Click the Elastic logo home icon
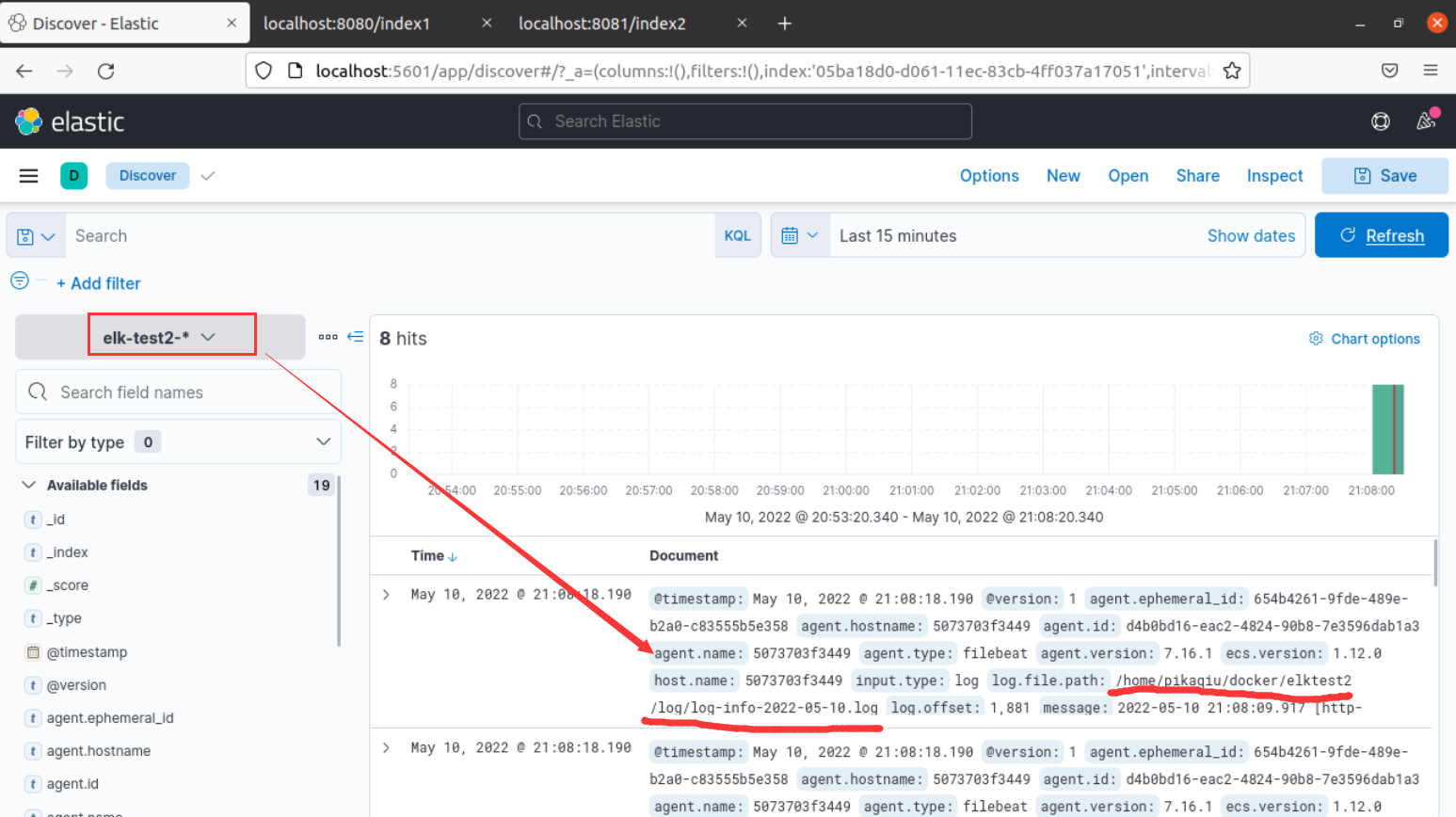 coord(29,121)
